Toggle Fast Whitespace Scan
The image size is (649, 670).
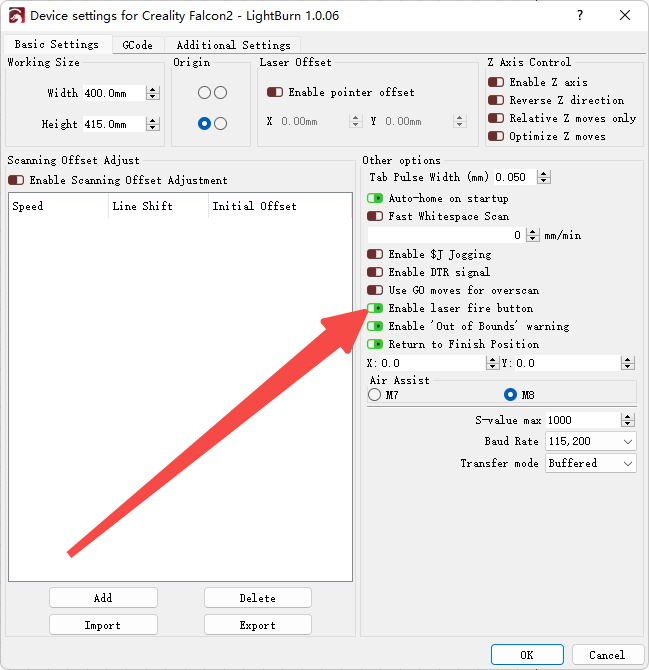375,216
